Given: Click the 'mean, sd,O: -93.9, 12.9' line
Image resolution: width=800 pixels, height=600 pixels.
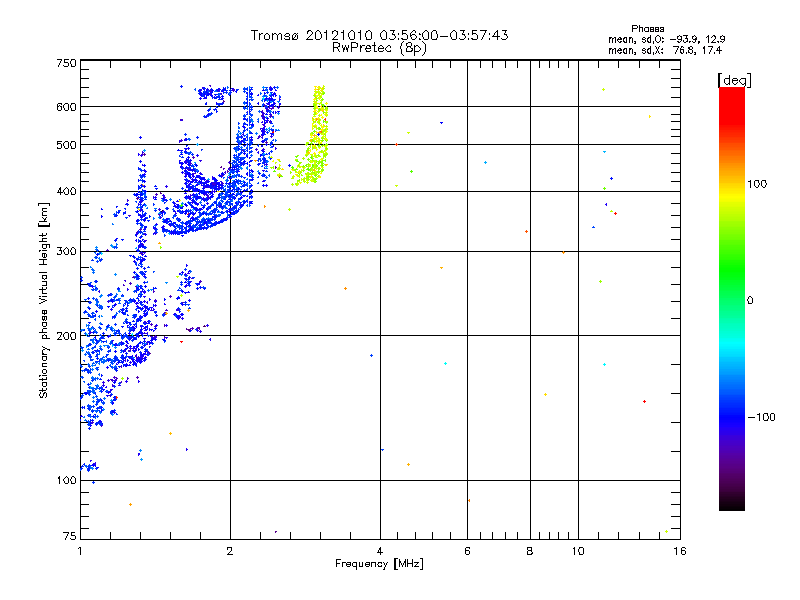Looking at the screenshot, I should 666,39.
